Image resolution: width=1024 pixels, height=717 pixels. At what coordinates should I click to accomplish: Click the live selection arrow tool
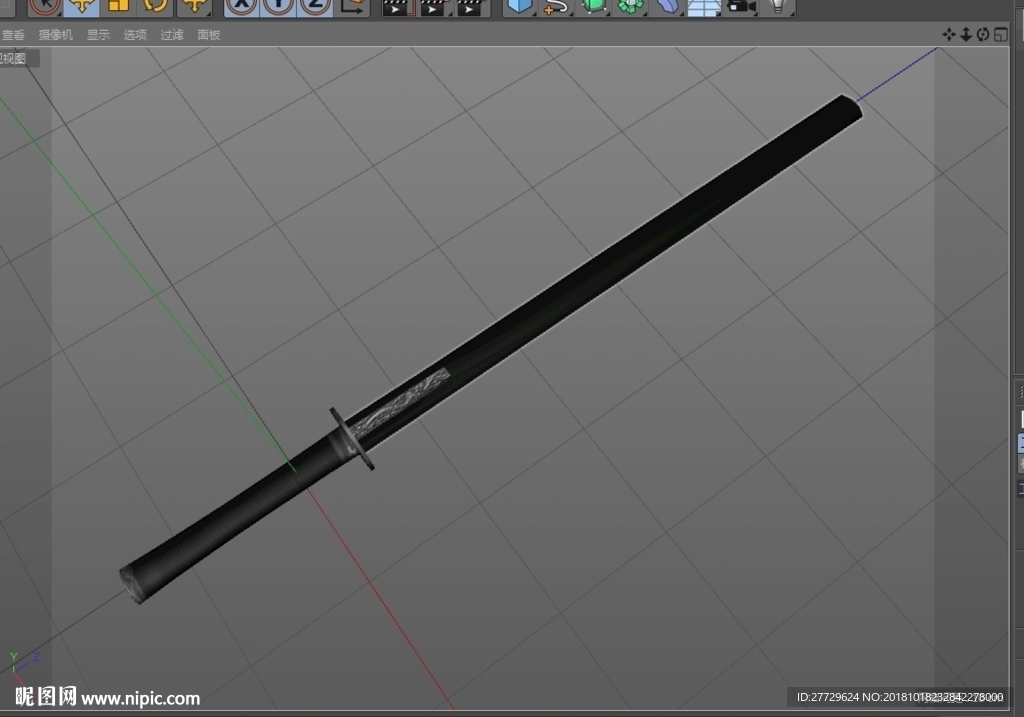[45, 6]
